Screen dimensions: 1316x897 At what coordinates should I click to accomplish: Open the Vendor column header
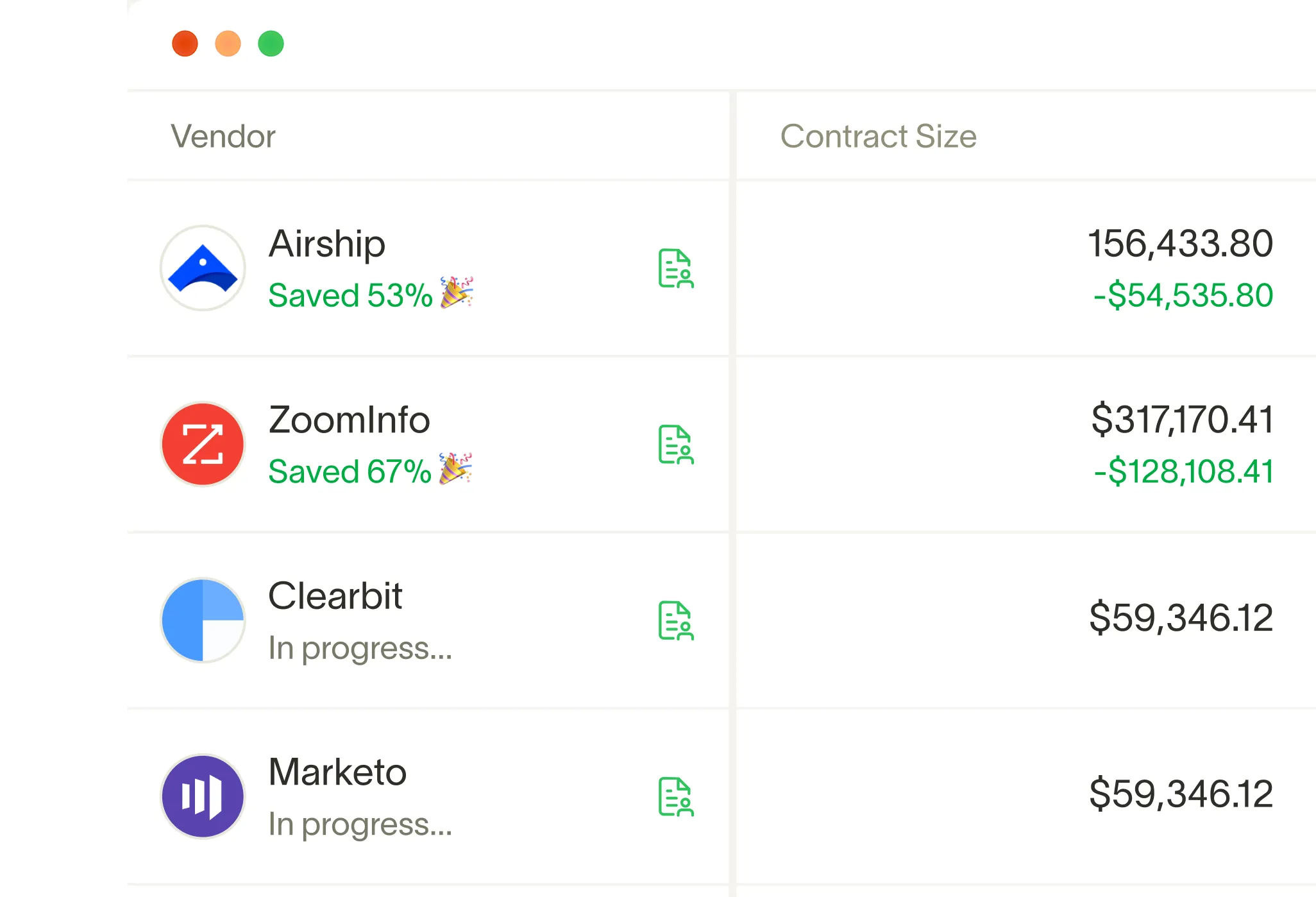pyautogui.click(x=223, y=136)
